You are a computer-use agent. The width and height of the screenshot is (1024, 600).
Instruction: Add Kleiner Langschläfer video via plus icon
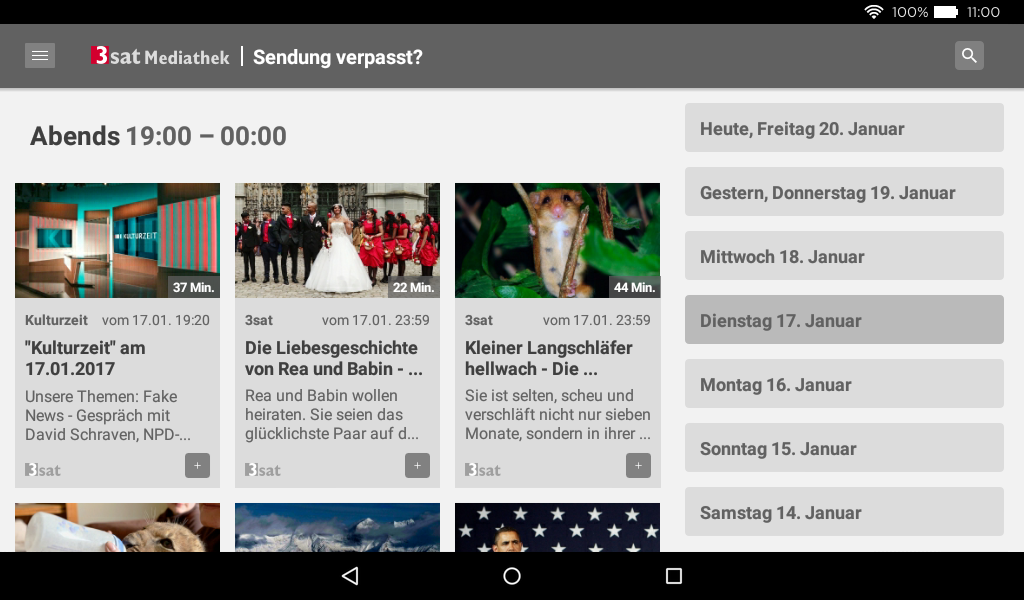pyautogui.click(x=638, y=465)
